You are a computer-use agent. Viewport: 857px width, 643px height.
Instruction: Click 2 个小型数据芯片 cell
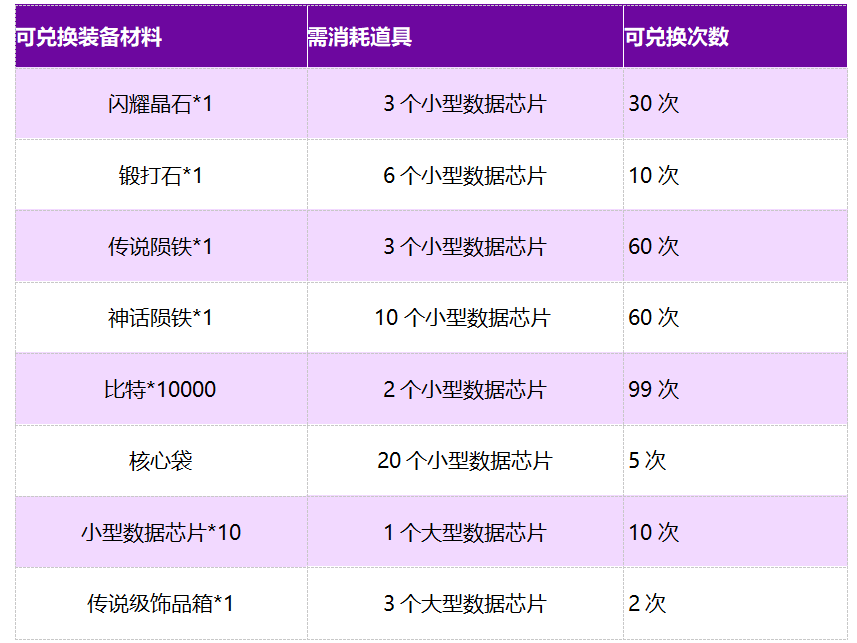(x=465, y=389)
